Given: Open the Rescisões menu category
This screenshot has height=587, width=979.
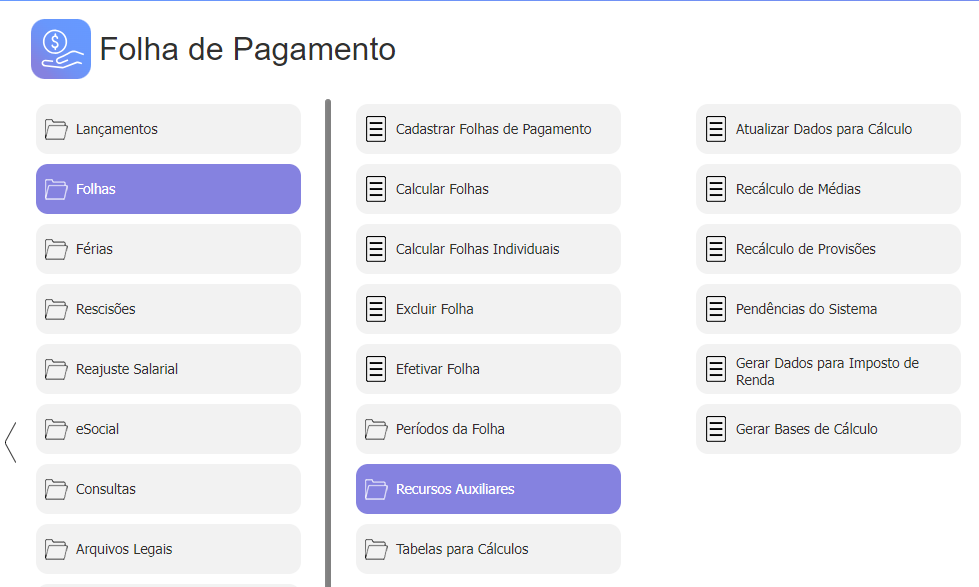Looking at the screenshot, I should (169, 309).
